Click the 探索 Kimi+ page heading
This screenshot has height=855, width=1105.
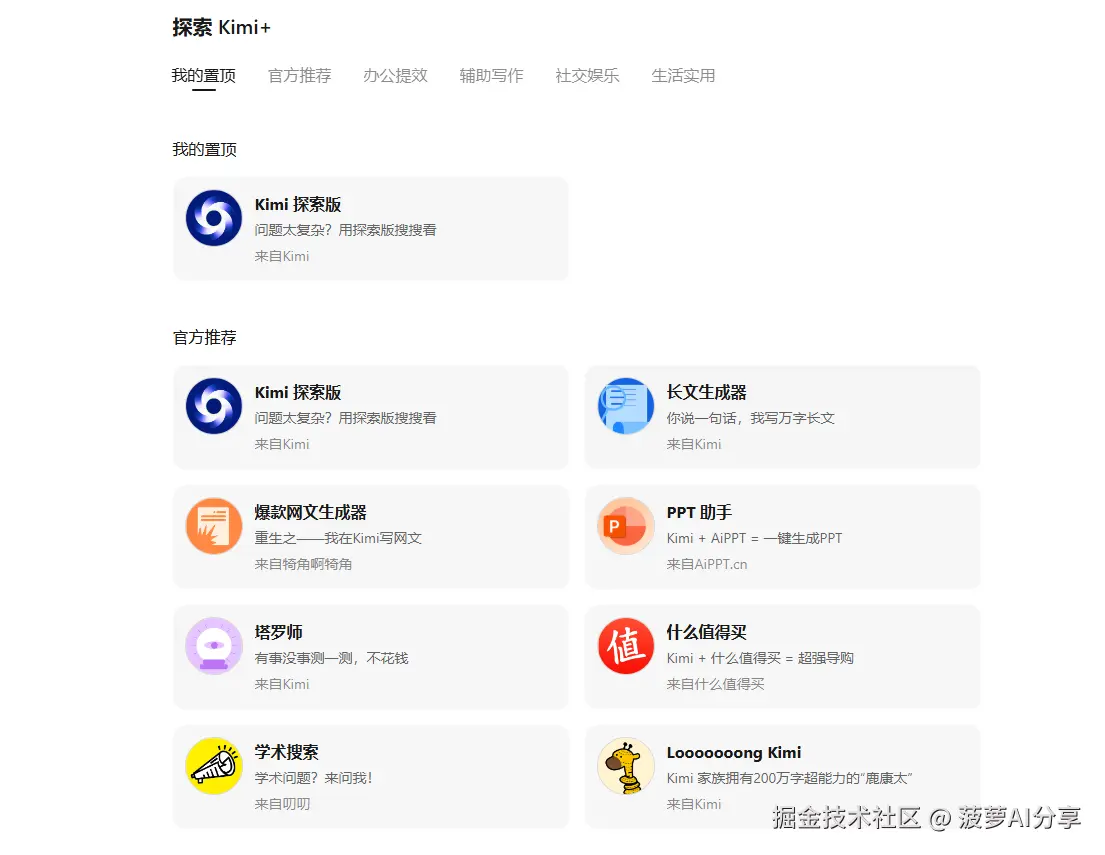point(221,27)
